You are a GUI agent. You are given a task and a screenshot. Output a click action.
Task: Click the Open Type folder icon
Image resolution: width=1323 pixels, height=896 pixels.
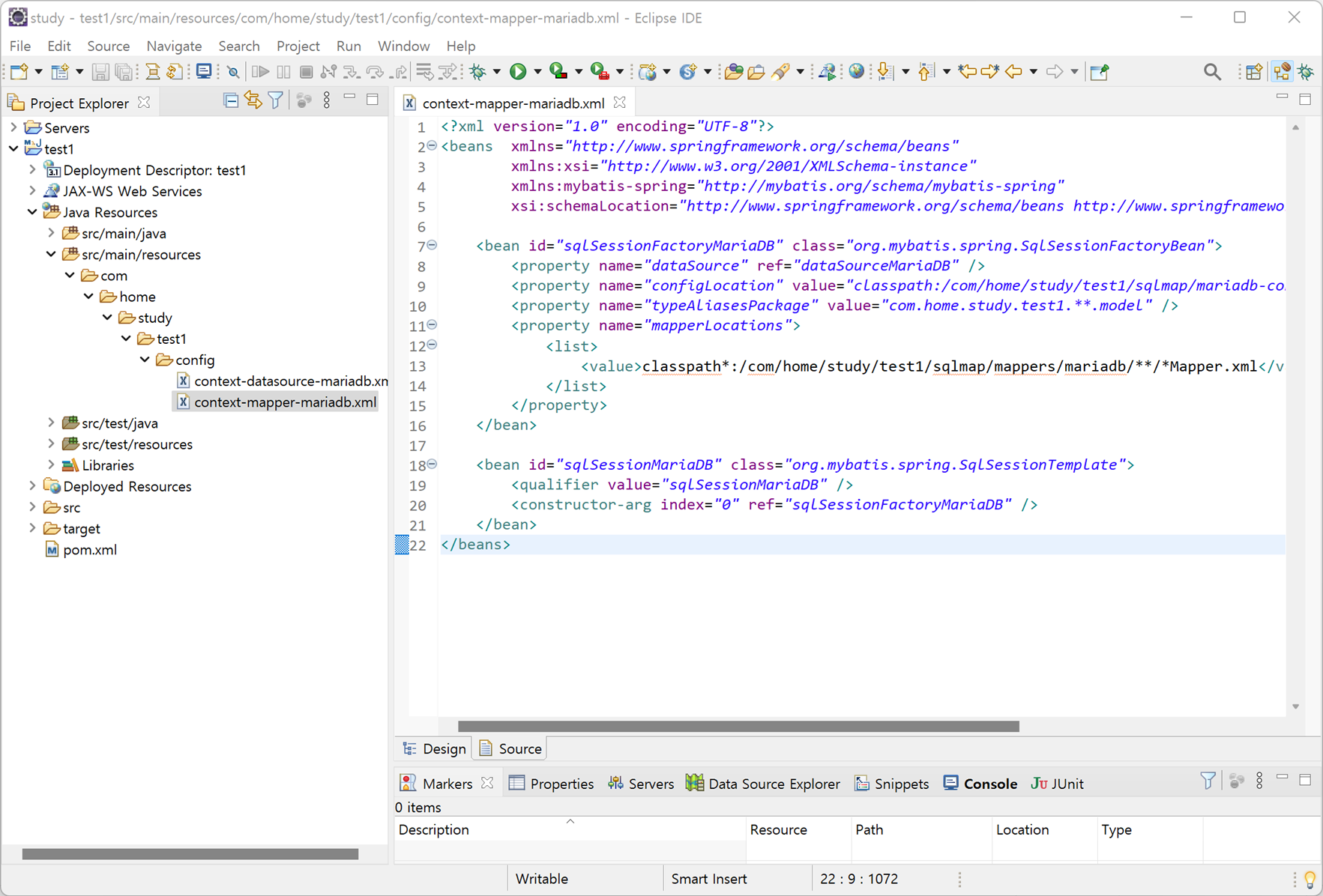[733, 71]
